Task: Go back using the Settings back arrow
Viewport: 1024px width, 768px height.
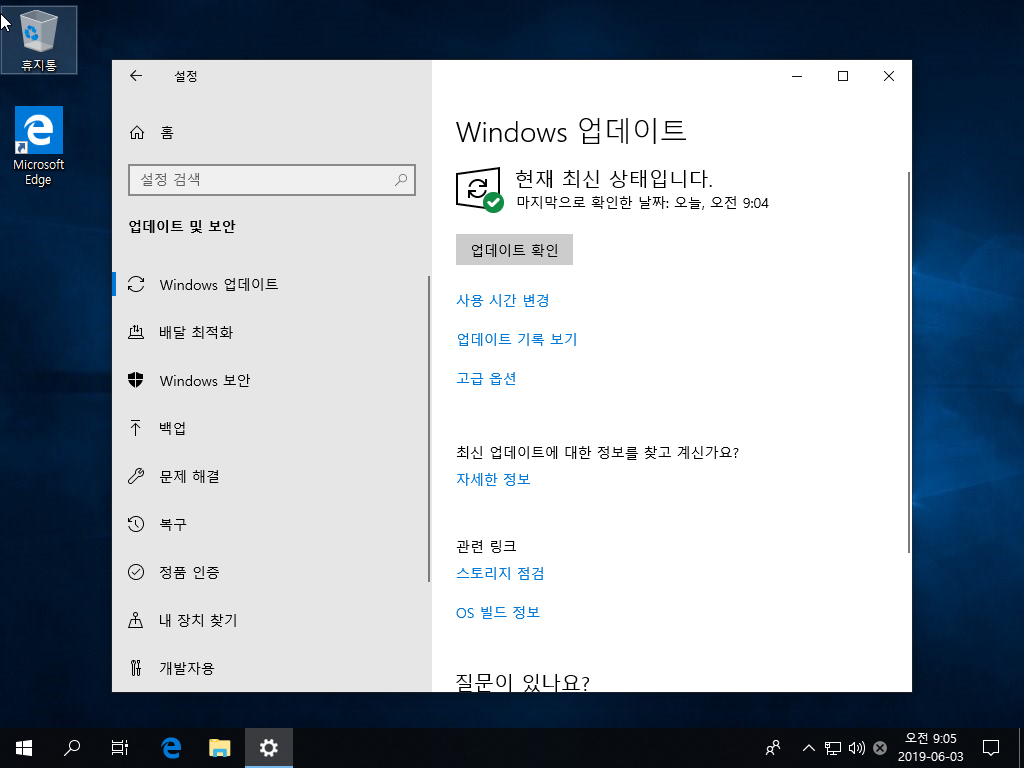Action: [136, 76]
